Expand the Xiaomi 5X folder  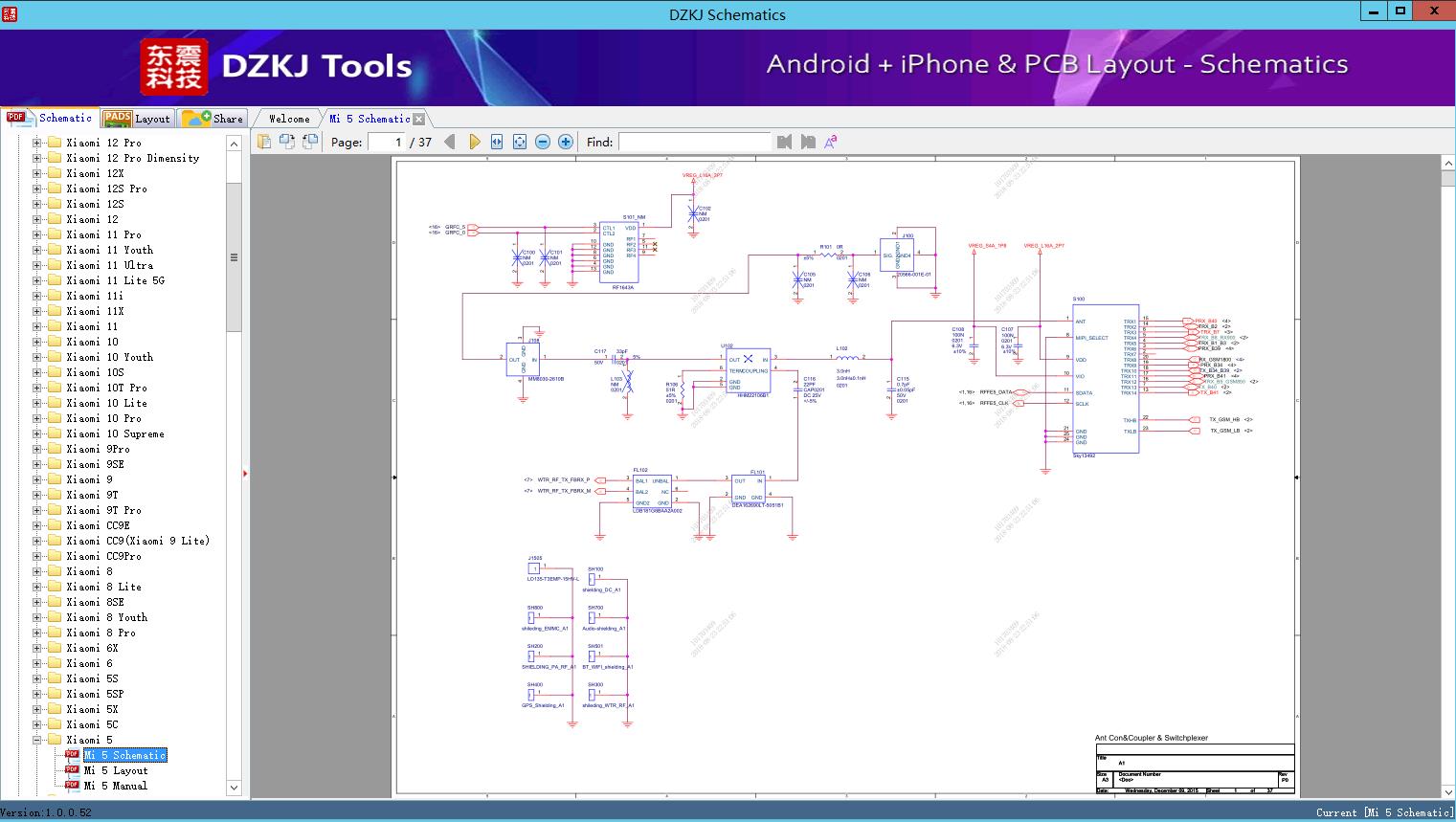click(37, 709)
